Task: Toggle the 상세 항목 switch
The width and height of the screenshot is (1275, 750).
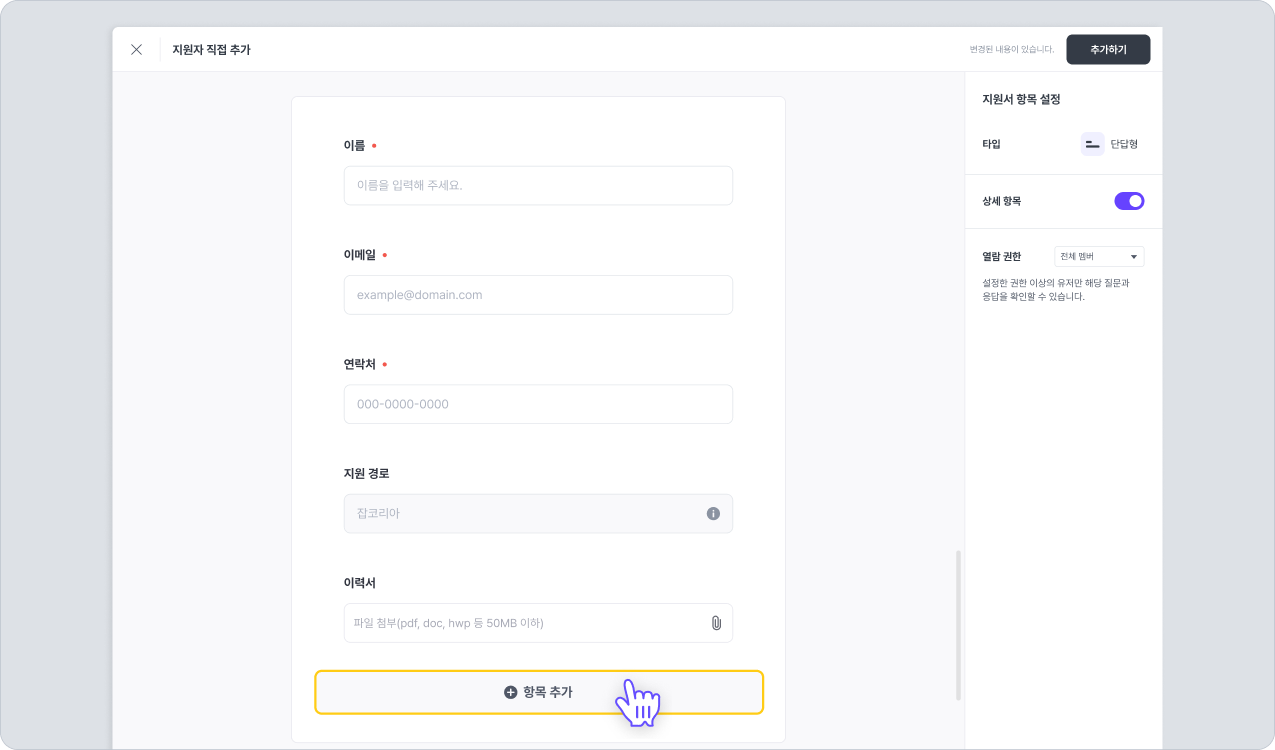Action: (x=1129, y=201)
